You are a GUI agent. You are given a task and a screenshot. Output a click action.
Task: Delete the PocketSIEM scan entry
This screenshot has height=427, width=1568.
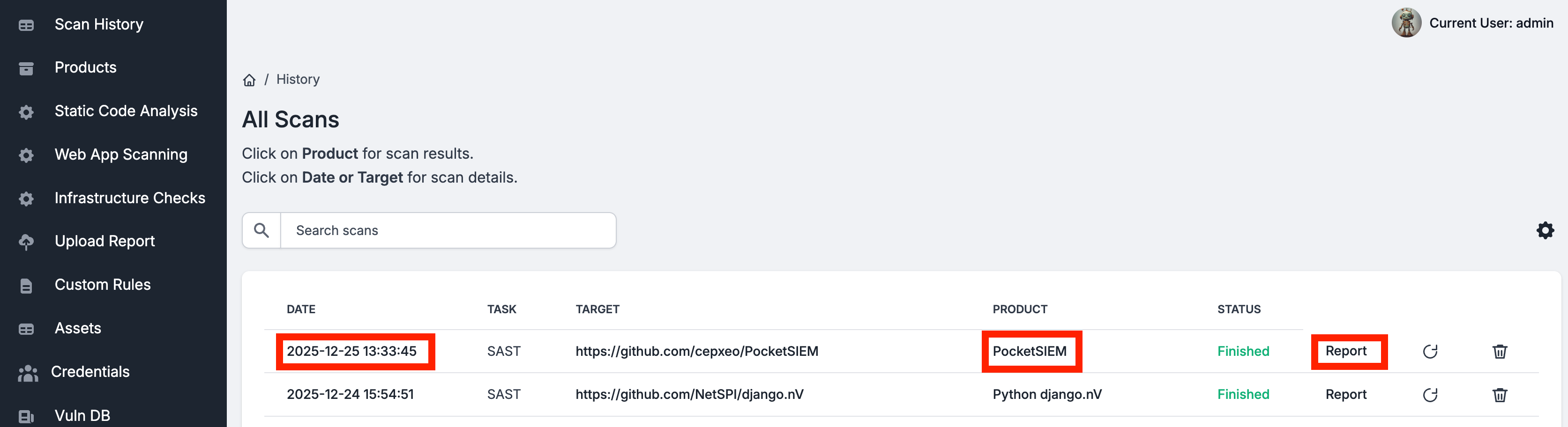point(1499,352)
